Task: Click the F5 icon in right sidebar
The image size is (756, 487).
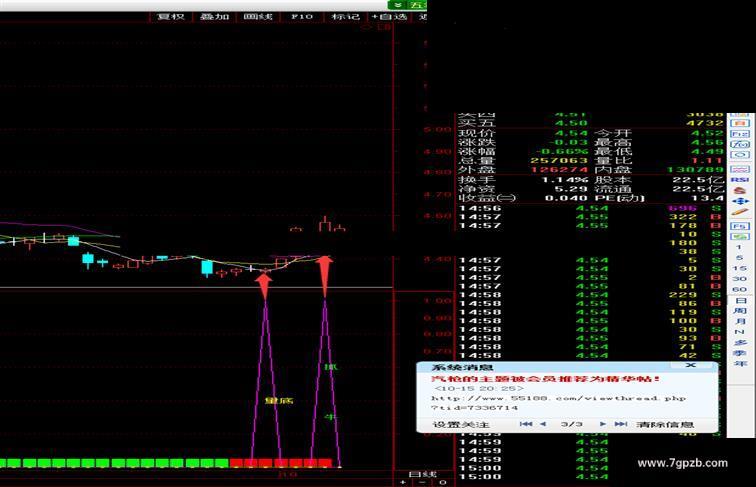Action: tap(740, 226)
